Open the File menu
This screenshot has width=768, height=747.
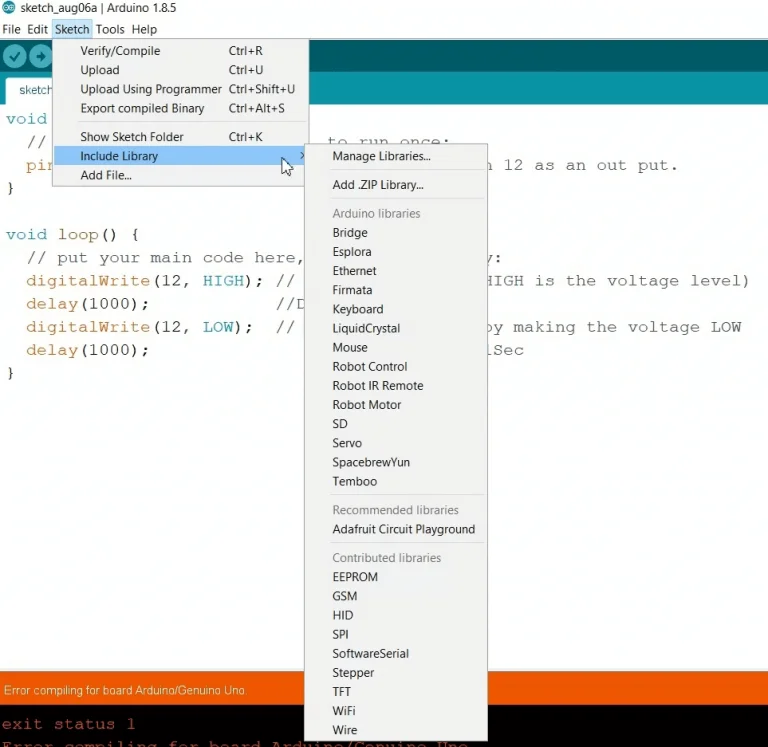point(11,29)
